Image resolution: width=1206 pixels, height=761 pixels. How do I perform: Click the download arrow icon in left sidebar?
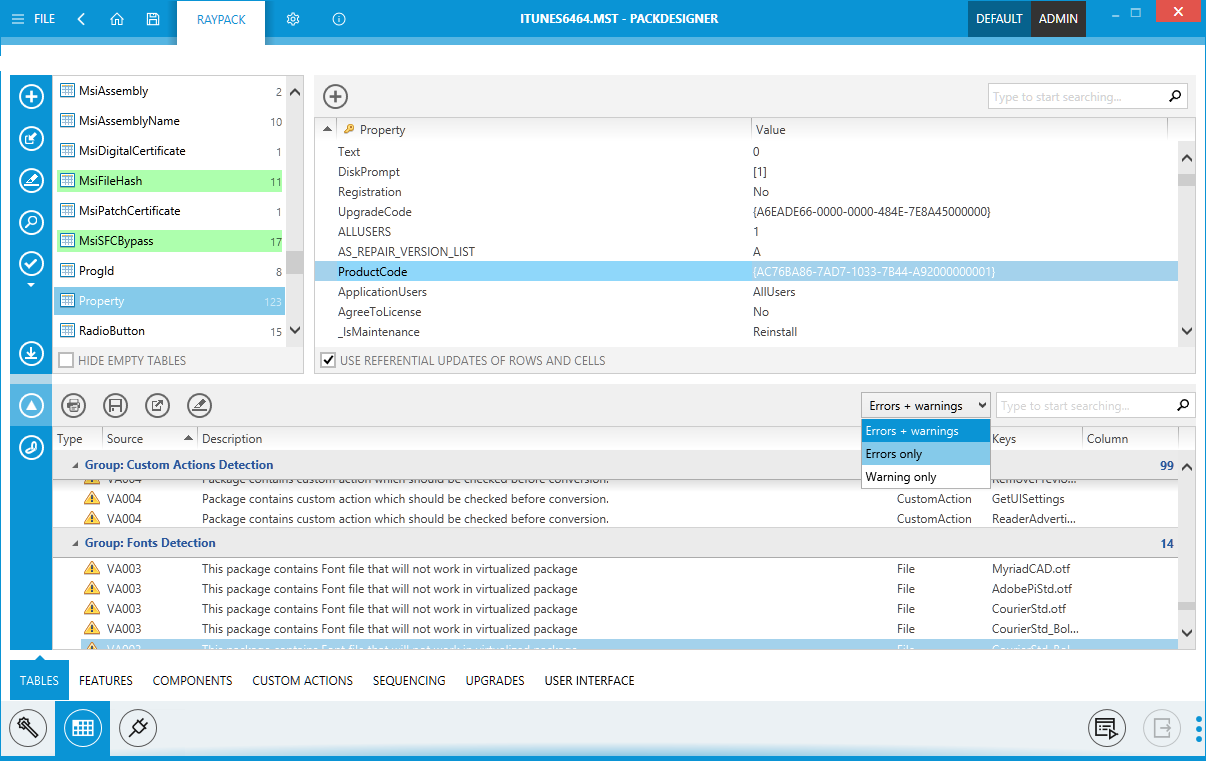[31, 353]
